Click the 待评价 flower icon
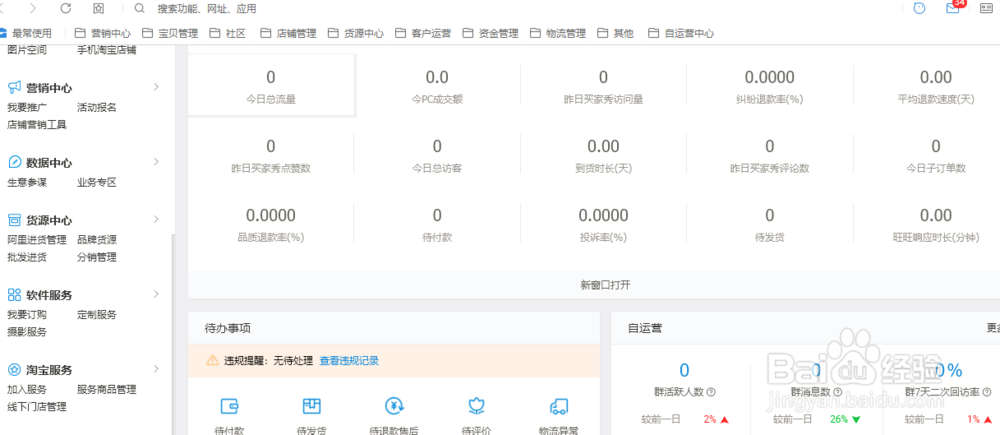The image size is (1000, 435). [476, 406]
